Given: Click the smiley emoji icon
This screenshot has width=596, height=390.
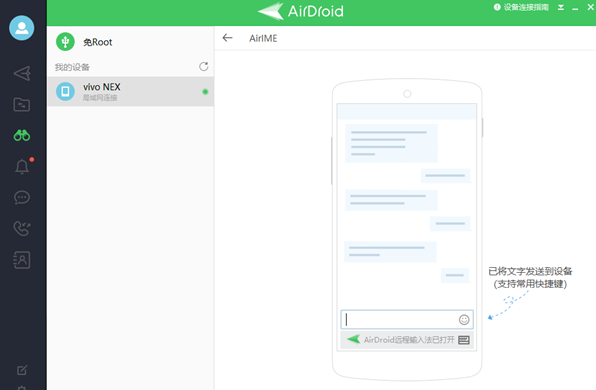Looking at the screenshot, I should pos(464,320).
